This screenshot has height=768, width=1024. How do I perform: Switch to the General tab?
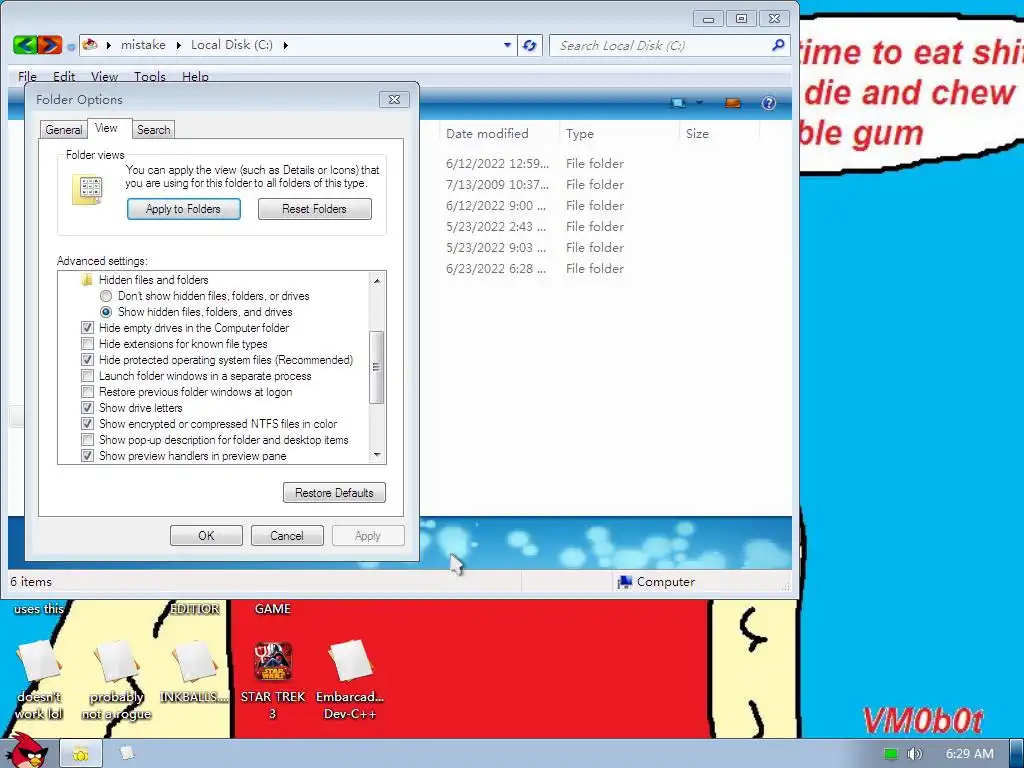pyautogui.click(x=63, y=129)
